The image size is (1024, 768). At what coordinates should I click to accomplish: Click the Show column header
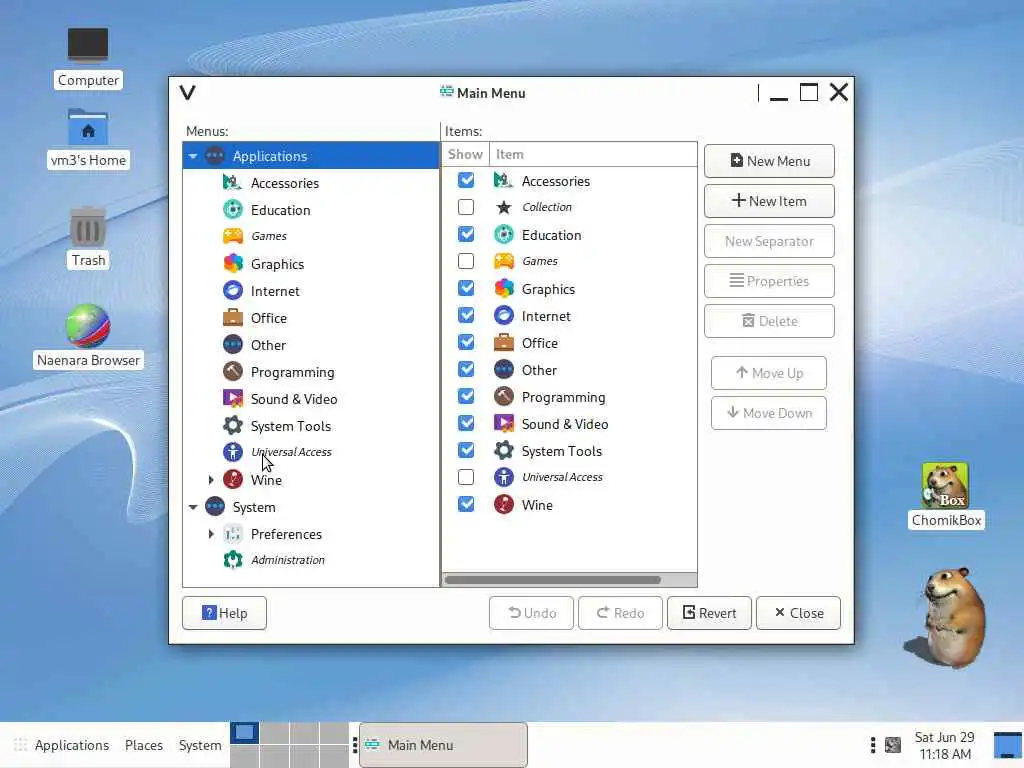(x=465, y=154)
